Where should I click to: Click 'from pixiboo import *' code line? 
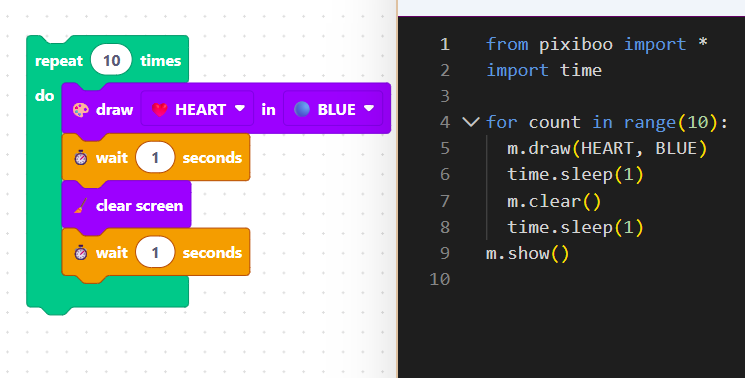point(597,44)
